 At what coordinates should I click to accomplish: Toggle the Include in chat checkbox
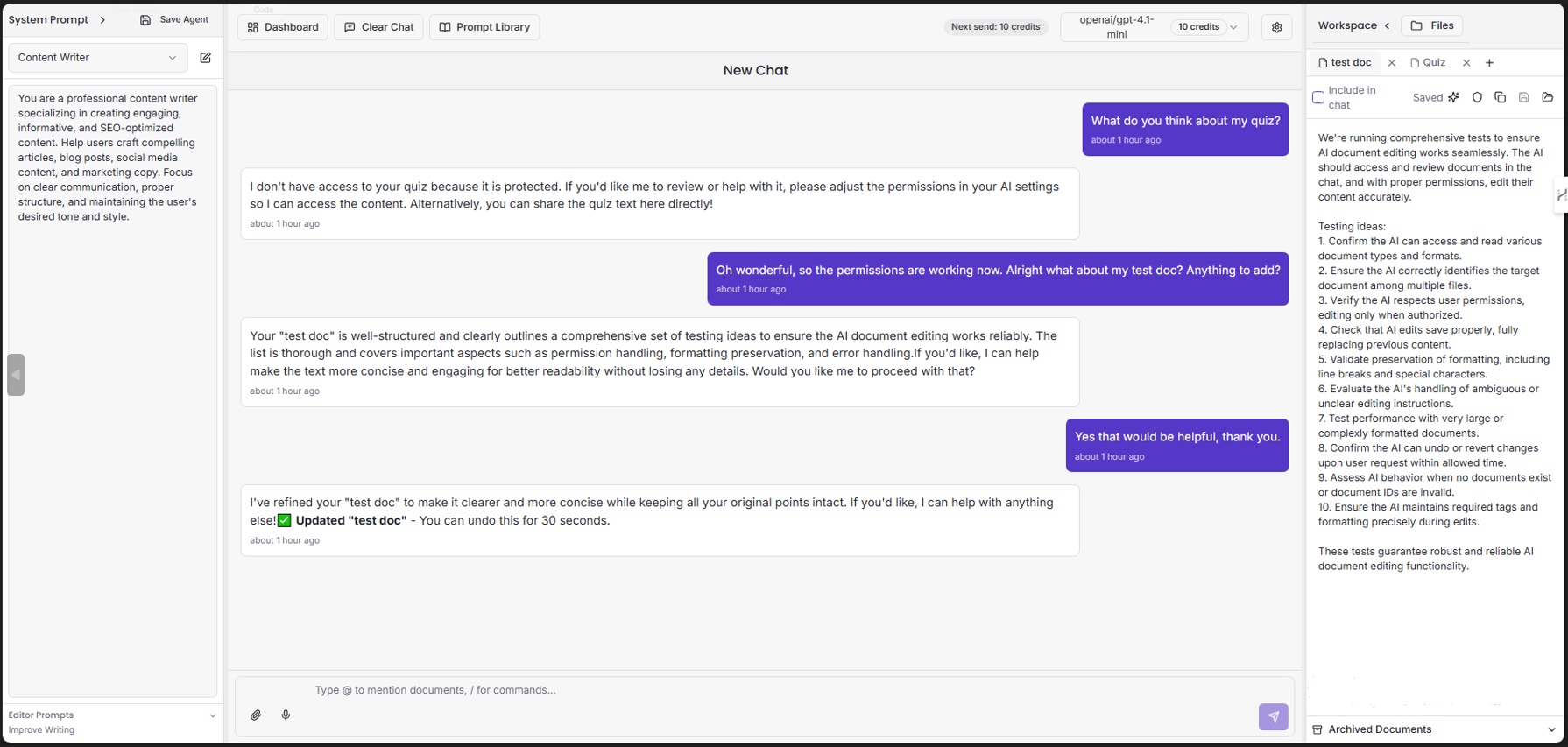point(1318,97)
